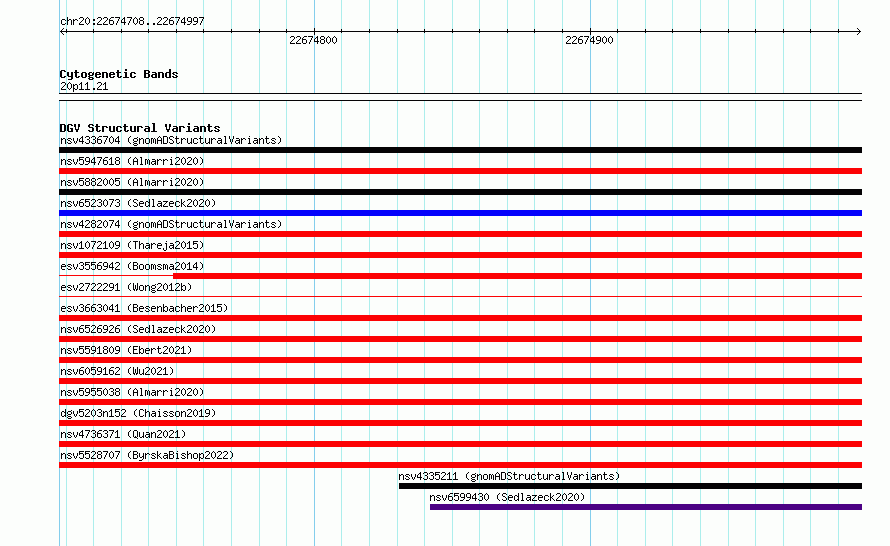Click the chr20:22674708..22674997 coordinate label
Screen dimensions: 890x546
tap(132, 21)
